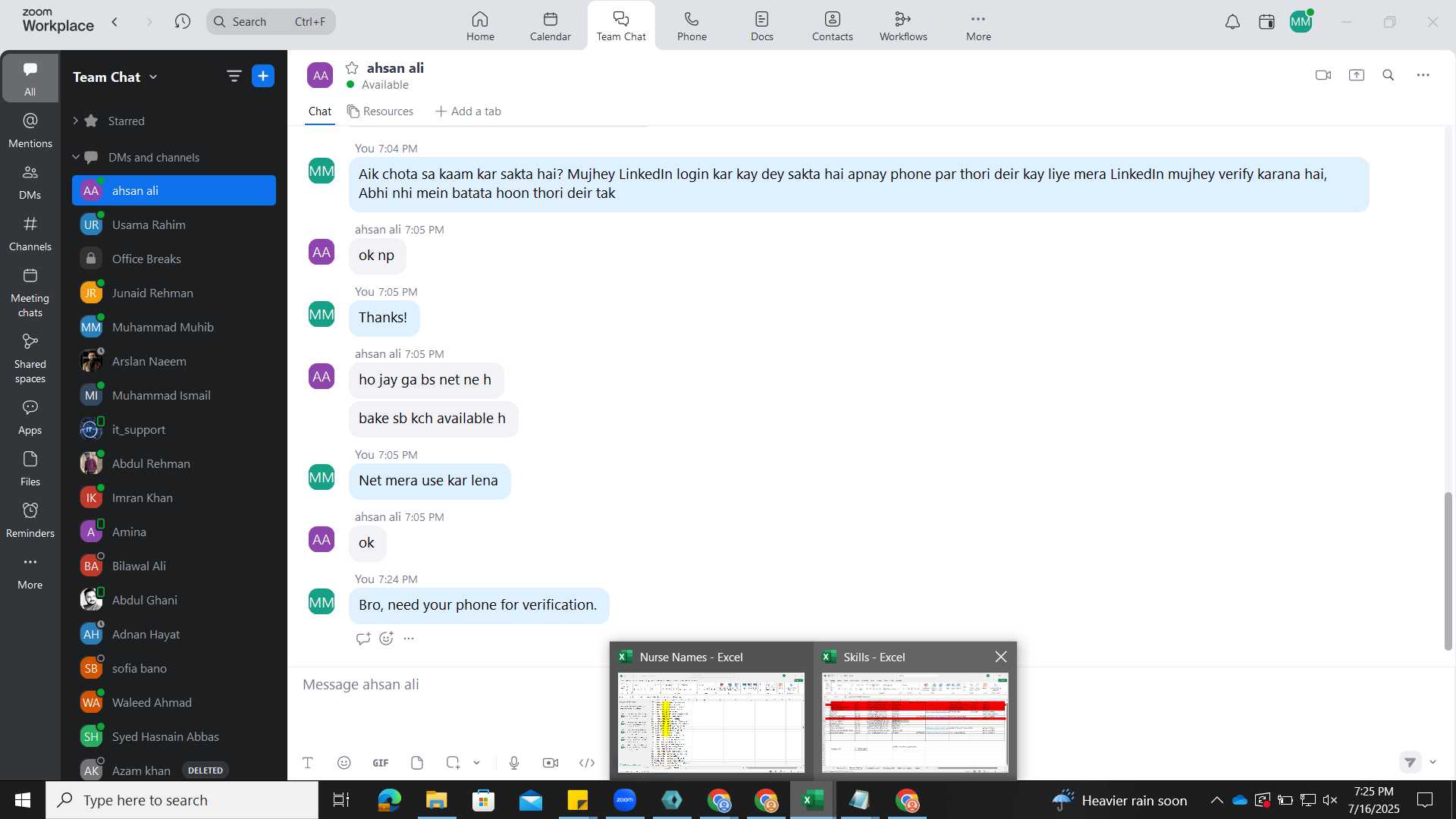Open the emoji picker in composer
This screenshot has height=819, width=1456.
click(344, 763)
